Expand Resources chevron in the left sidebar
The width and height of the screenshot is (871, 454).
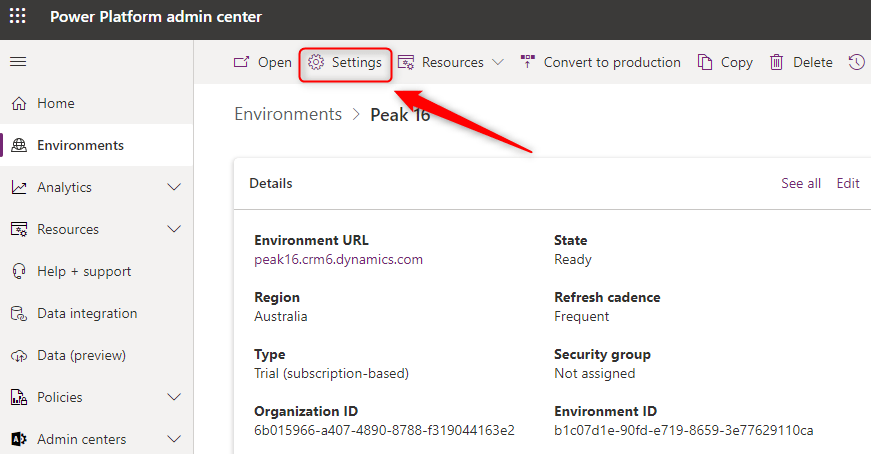tap(174, 230)
